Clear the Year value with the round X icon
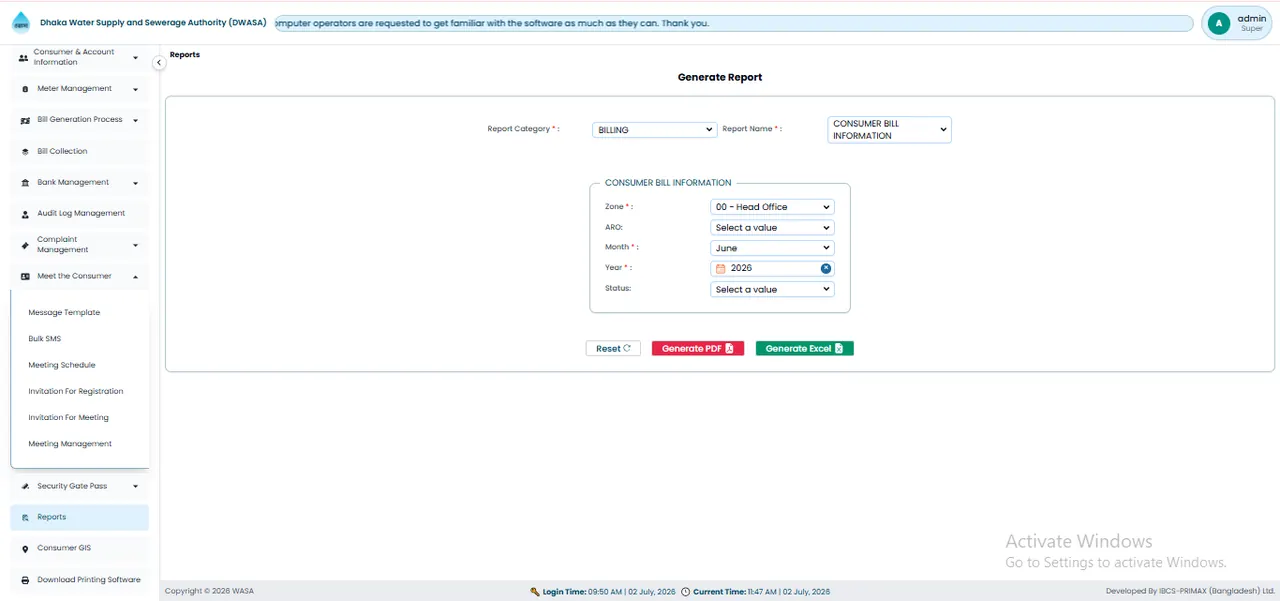 point(826,268)
